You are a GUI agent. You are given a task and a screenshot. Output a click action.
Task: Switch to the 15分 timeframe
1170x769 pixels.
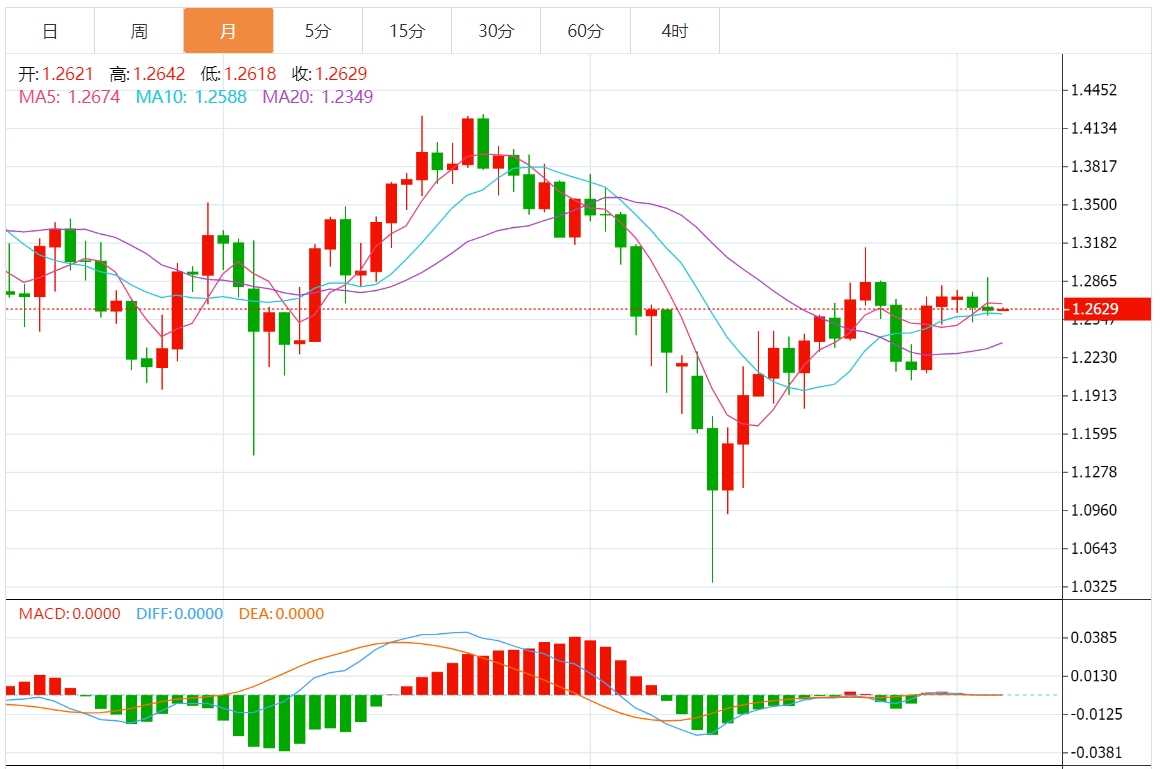coord(407,31)
